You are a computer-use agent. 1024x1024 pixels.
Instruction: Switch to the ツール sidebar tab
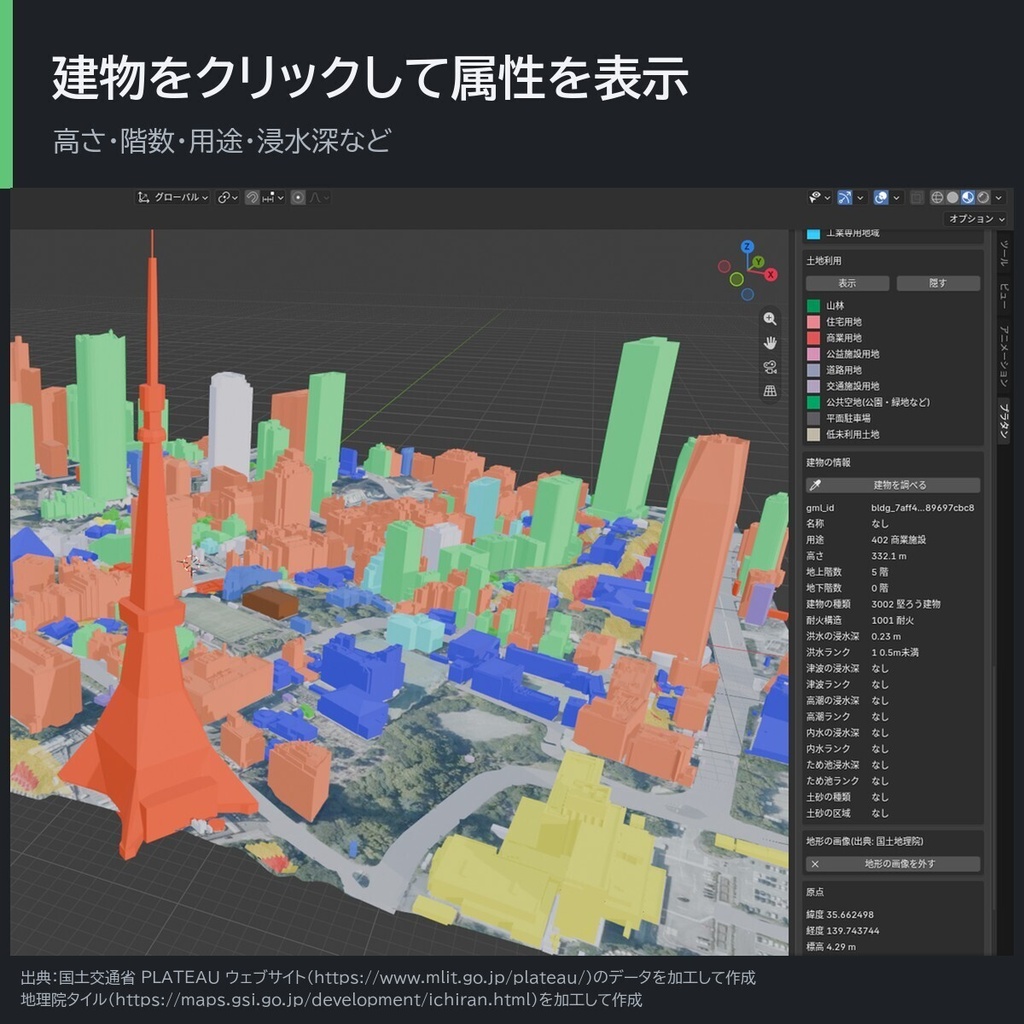click(1004, 253)
